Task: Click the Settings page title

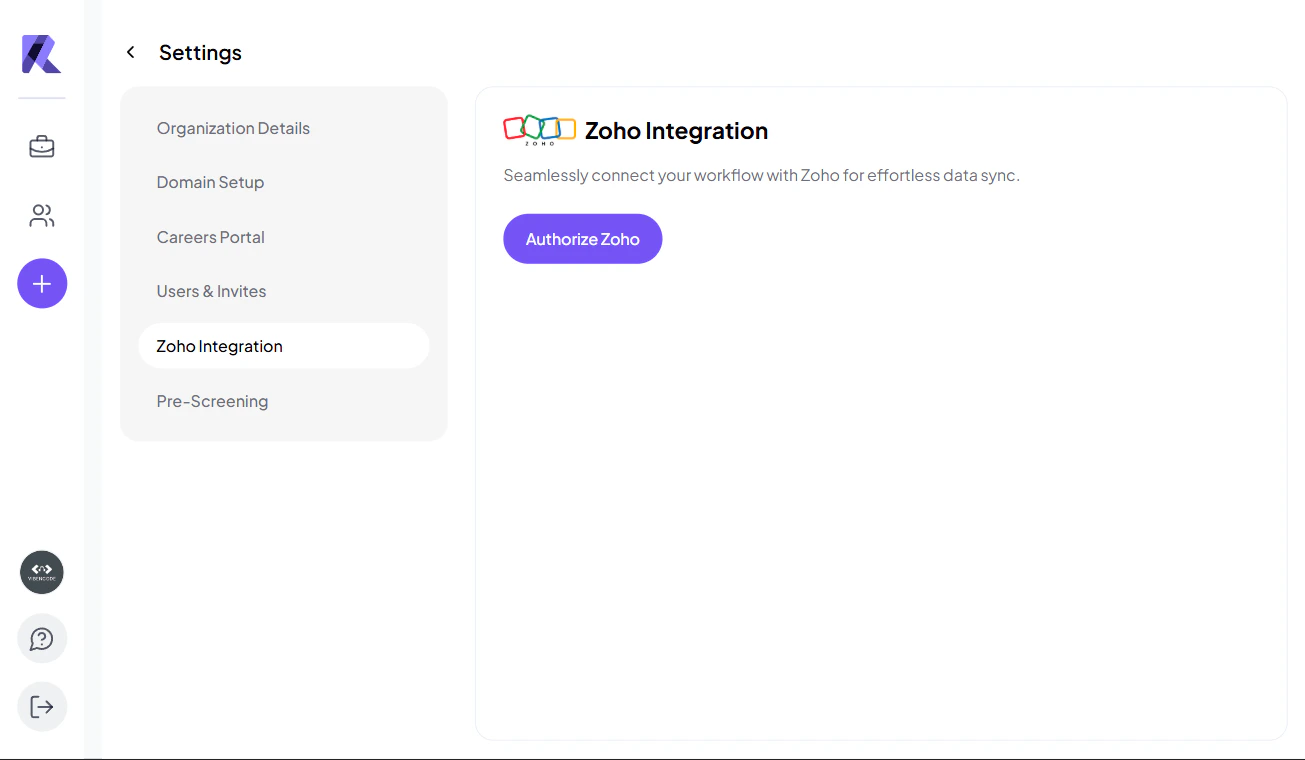Action: pos(200,52)
